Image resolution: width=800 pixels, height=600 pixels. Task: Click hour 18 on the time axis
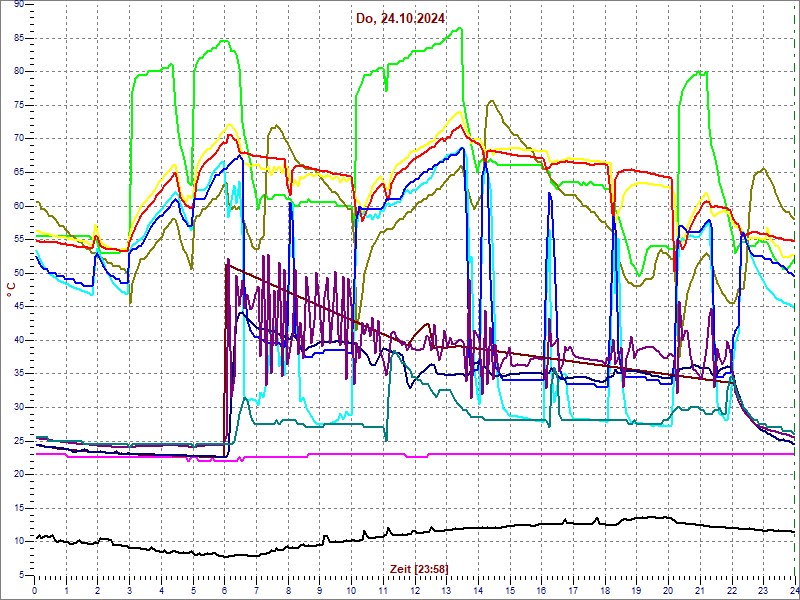pos(604,590)
